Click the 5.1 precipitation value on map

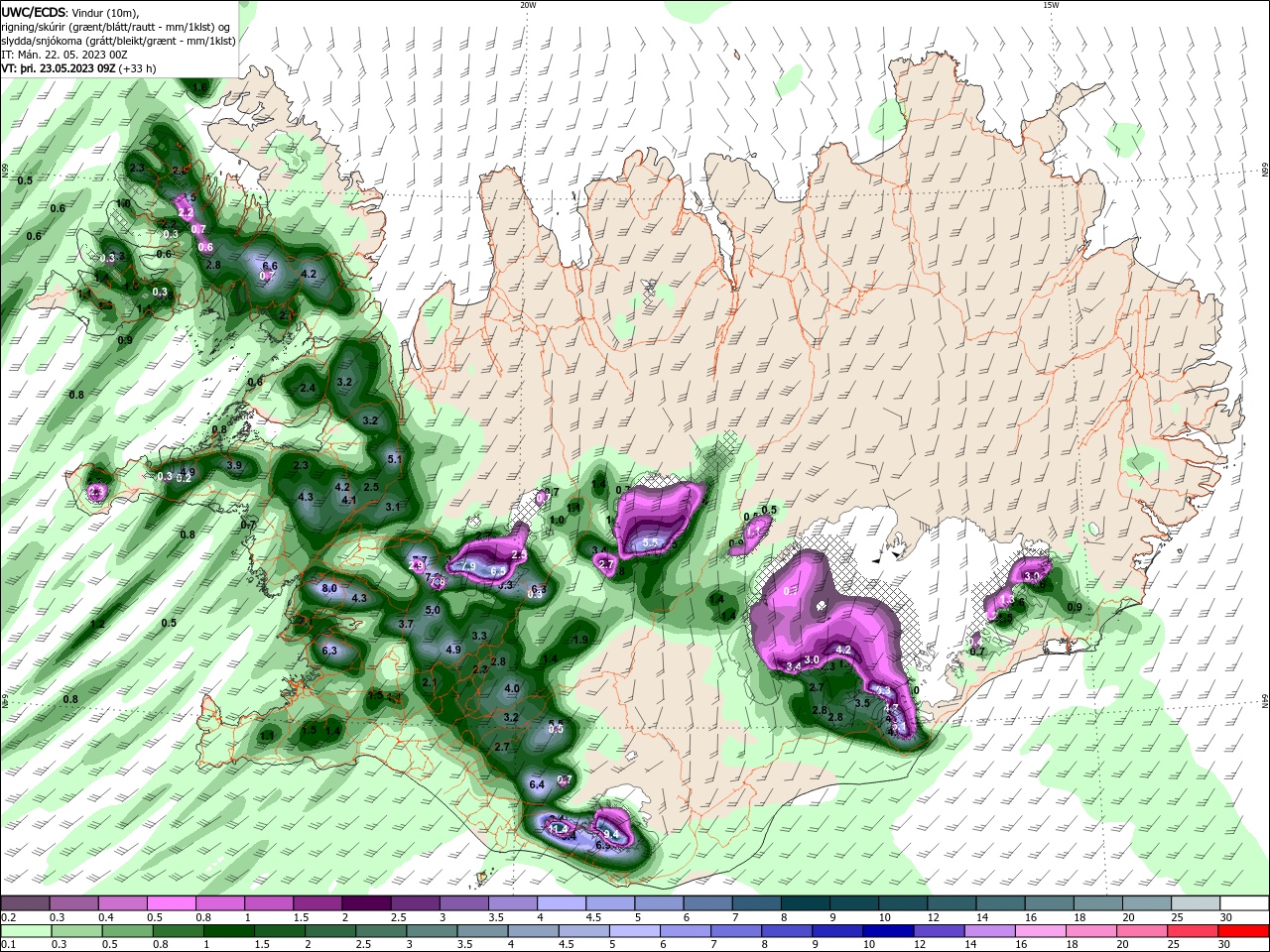point(395,459)
